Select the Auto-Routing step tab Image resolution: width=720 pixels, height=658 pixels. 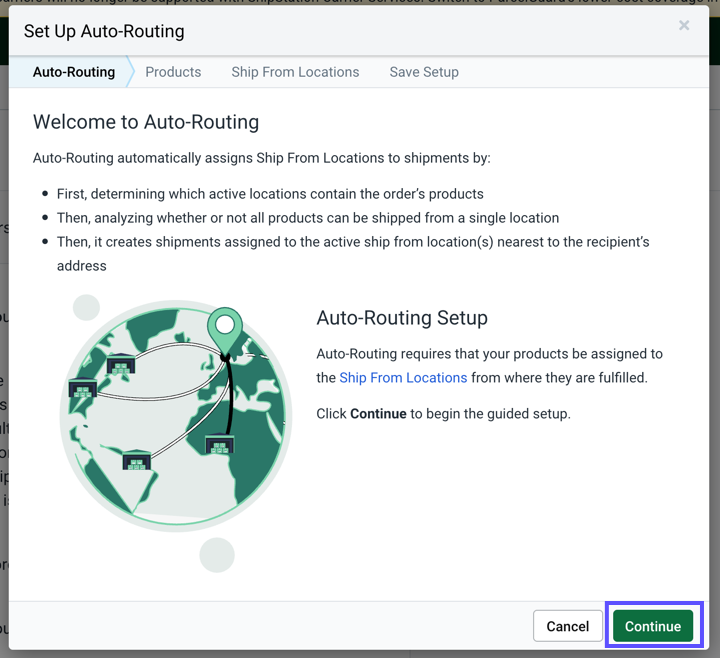pyautogui.click(x=73, y=72)
